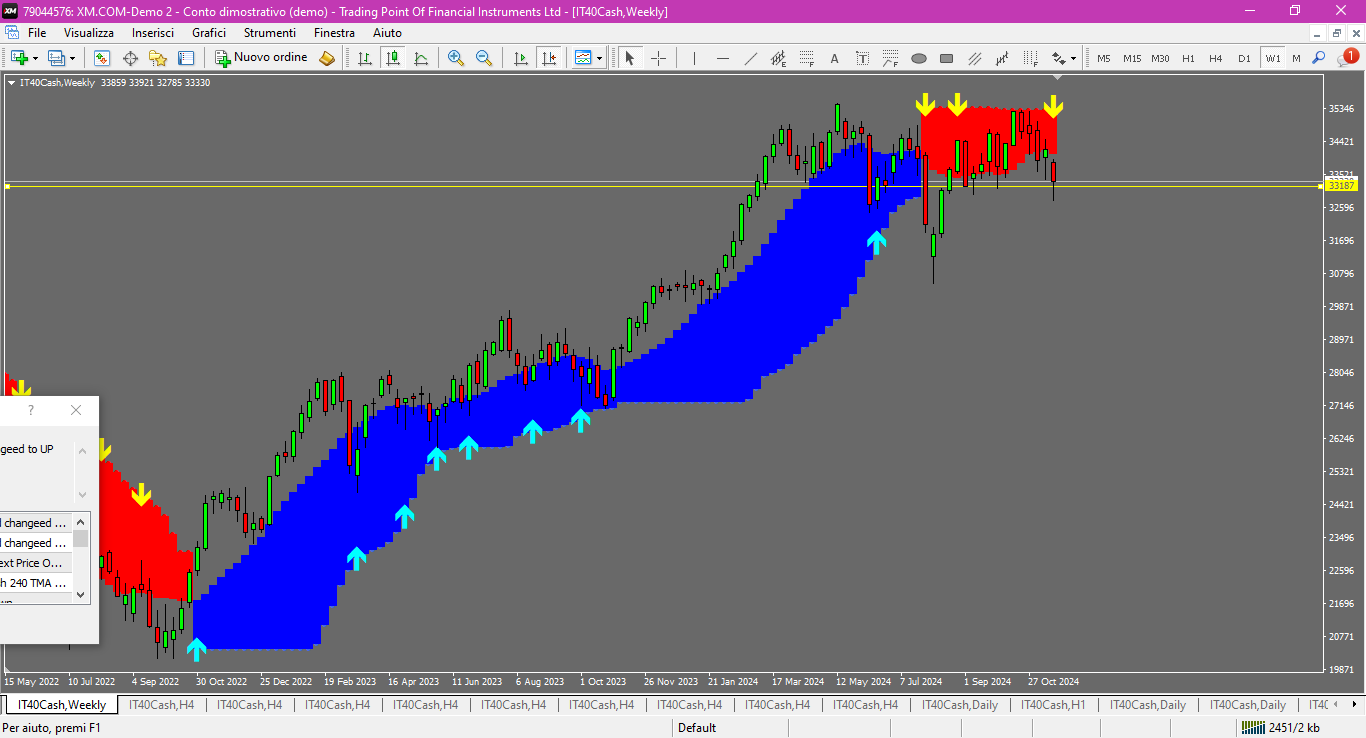
Task: Select the Fibonacci time zones tool
Action: (x=1030, y=58)
